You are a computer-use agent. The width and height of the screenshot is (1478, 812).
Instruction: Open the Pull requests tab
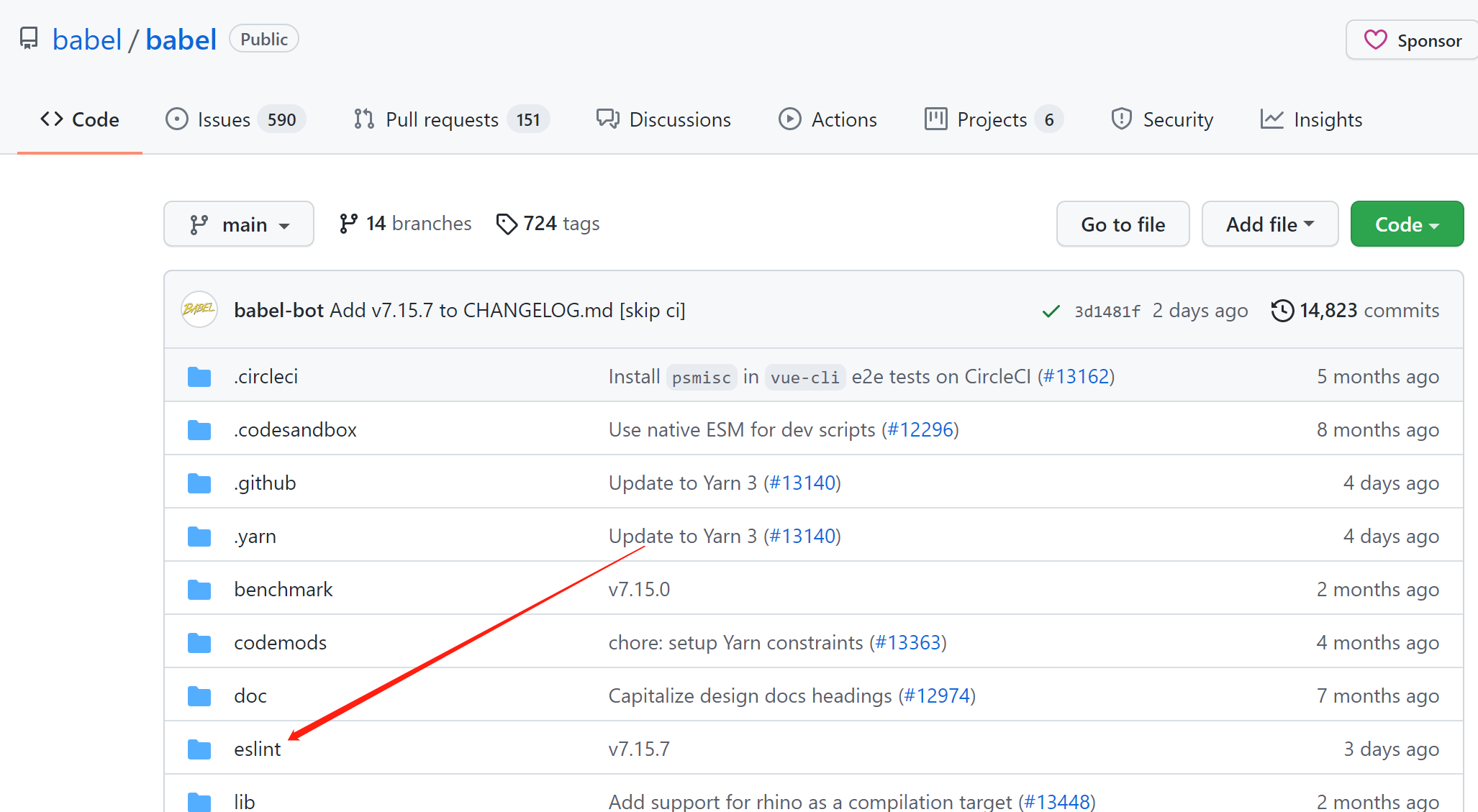450,119
